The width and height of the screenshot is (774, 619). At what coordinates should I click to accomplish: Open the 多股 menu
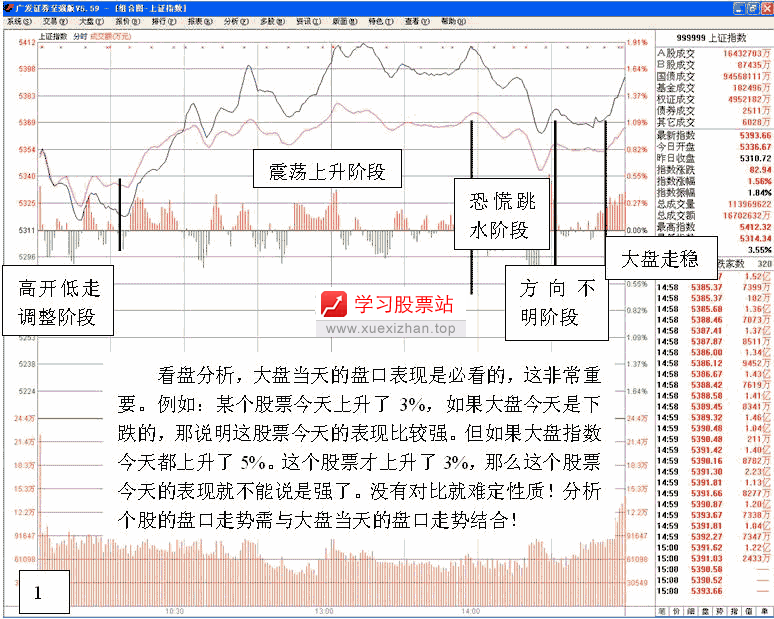272,21
